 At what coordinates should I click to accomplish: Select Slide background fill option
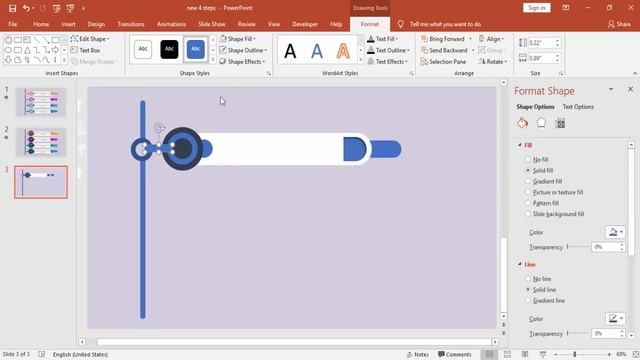[x=528, y=214]
